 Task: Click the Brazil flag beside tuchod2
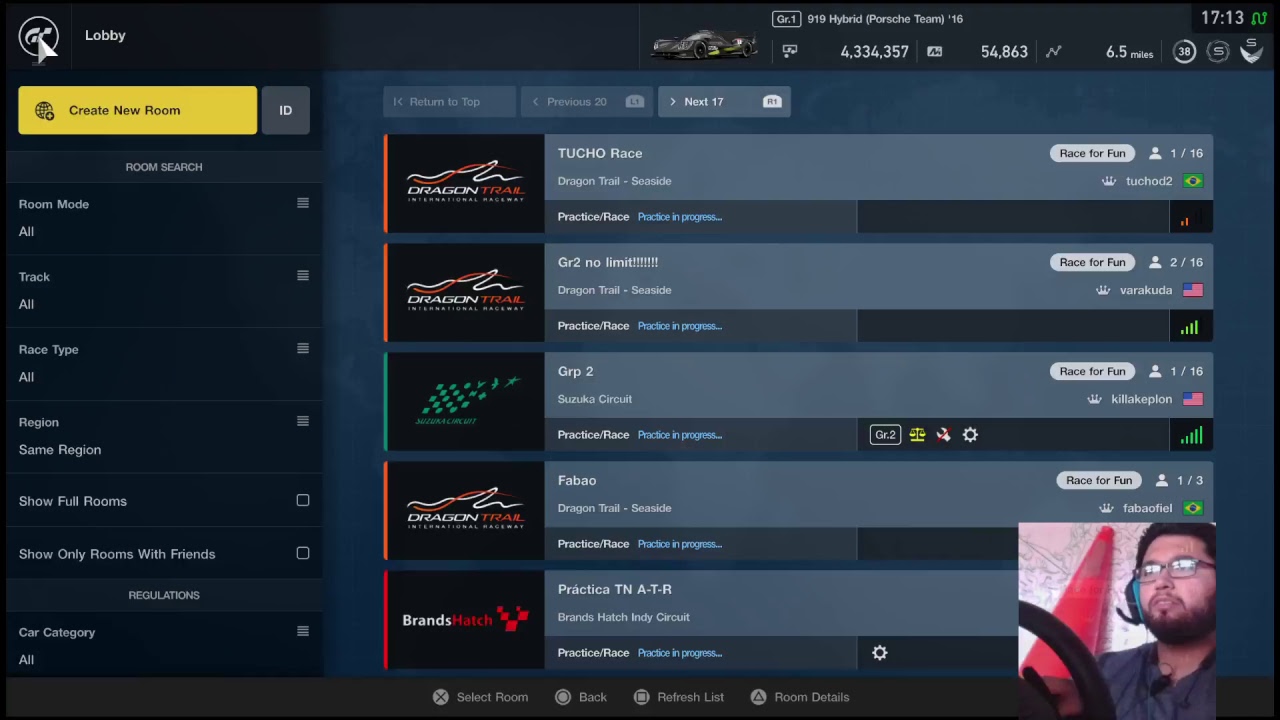point(1192,181)
